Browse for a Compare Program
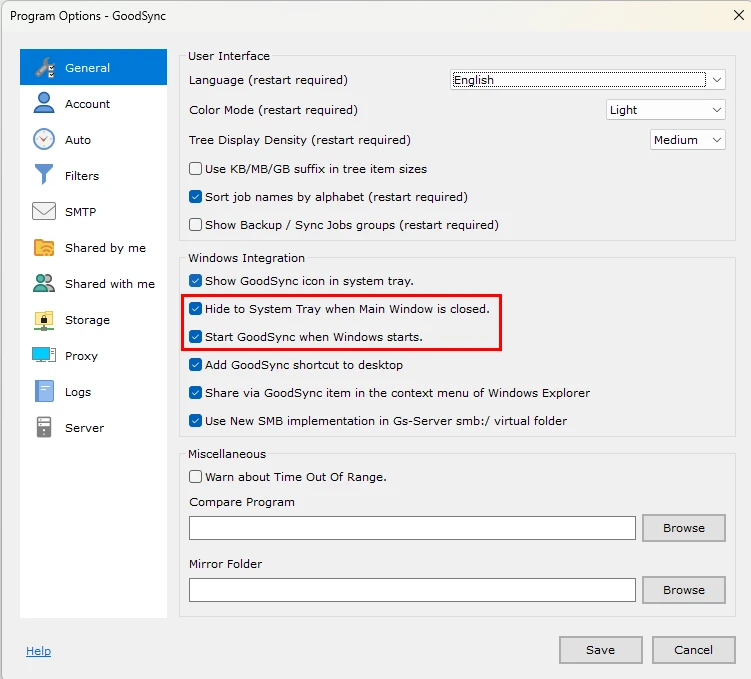This screenshot has height=679, width=751. [683, 528]
